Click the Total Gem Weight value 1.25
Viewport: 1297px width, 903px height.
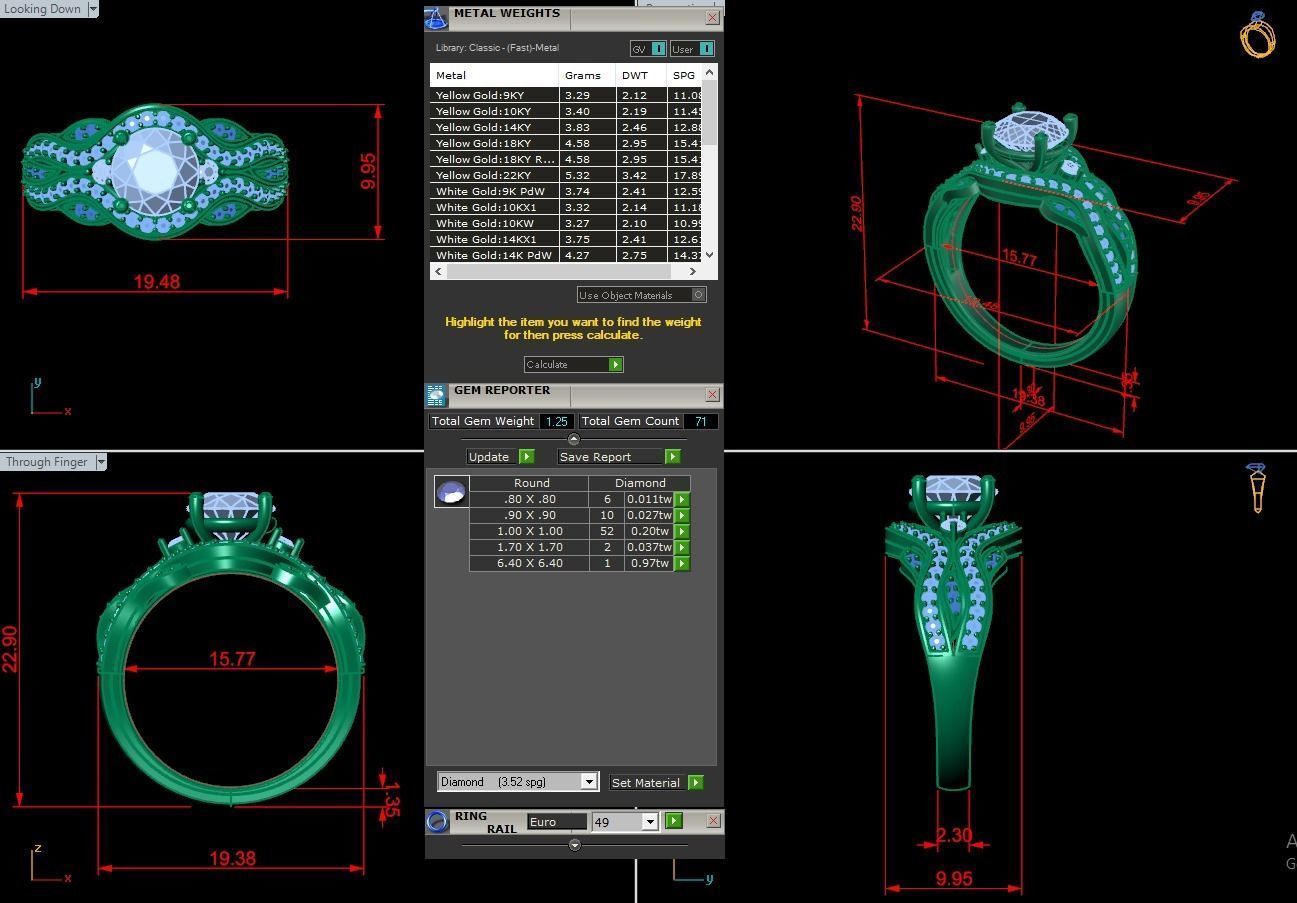(x=557, y=421)
